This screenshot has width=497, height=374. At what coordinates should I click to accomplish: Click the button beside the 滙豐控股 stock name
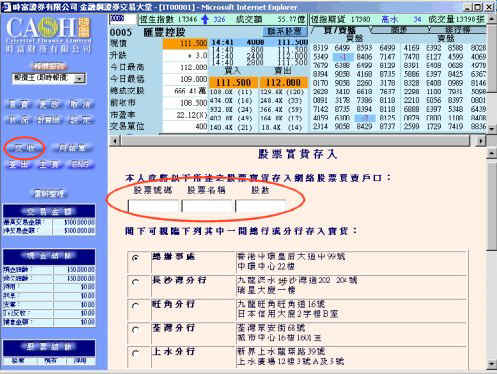[284, 32]
